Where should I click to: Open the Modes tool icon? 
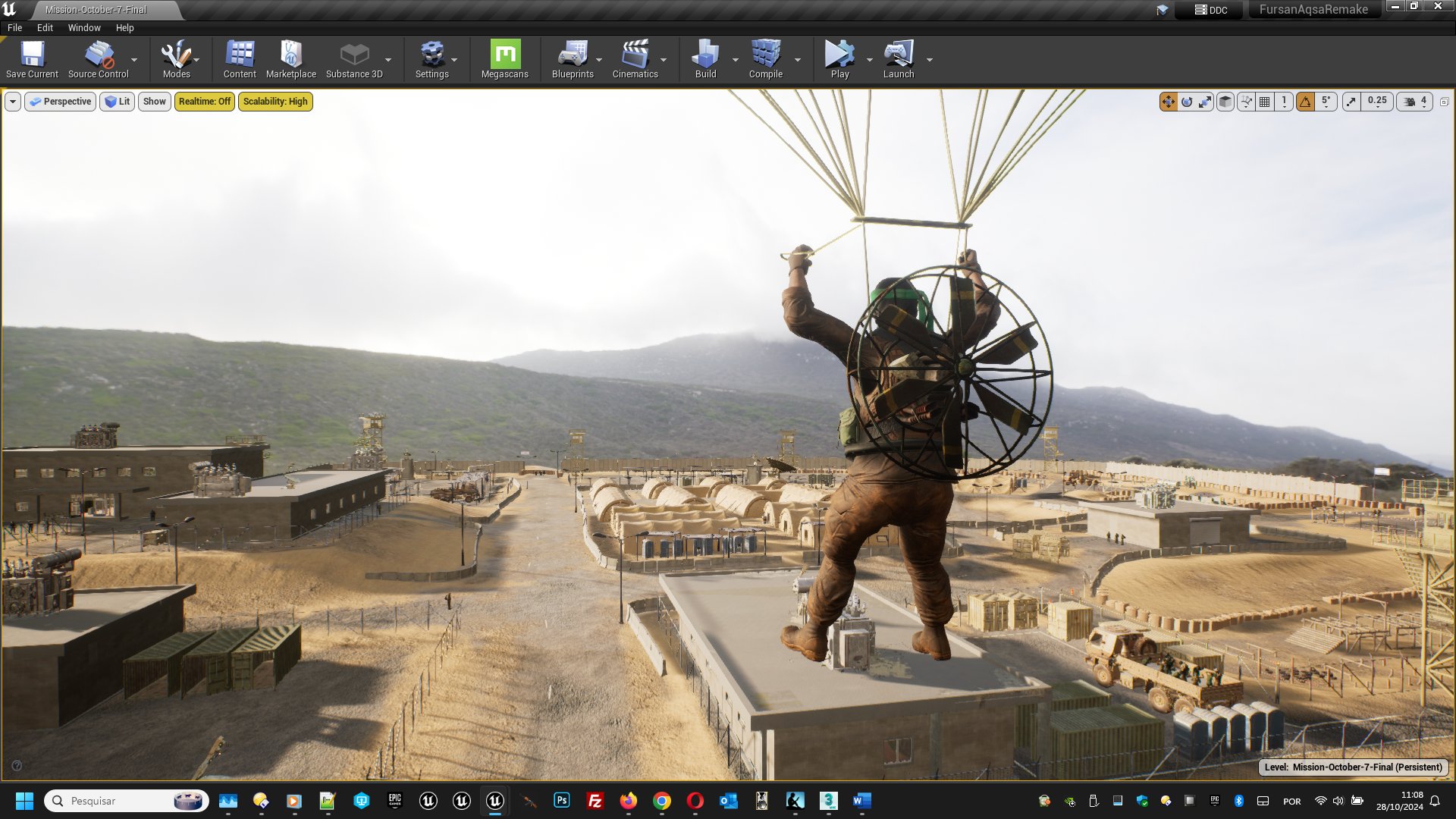coord(176,59)
